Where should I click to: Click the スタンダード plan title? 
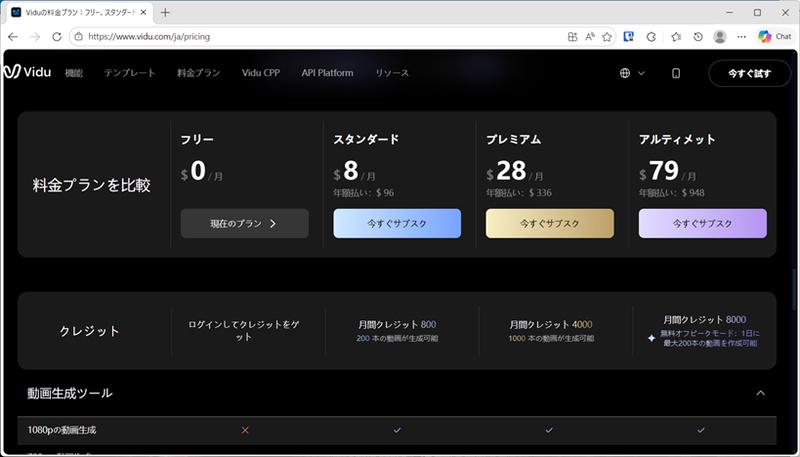(366, 139)
